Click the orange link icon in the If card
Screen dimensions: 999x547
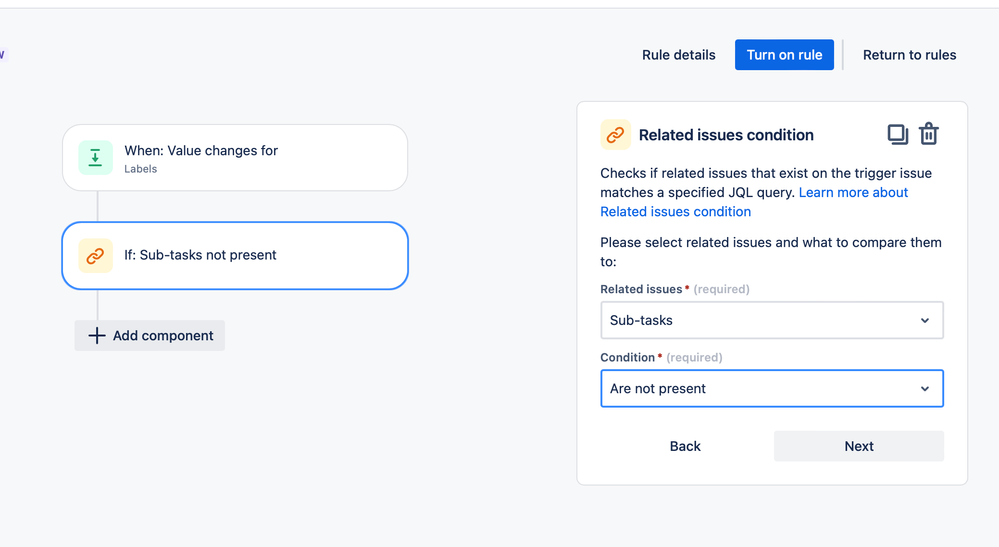point(95,256)
